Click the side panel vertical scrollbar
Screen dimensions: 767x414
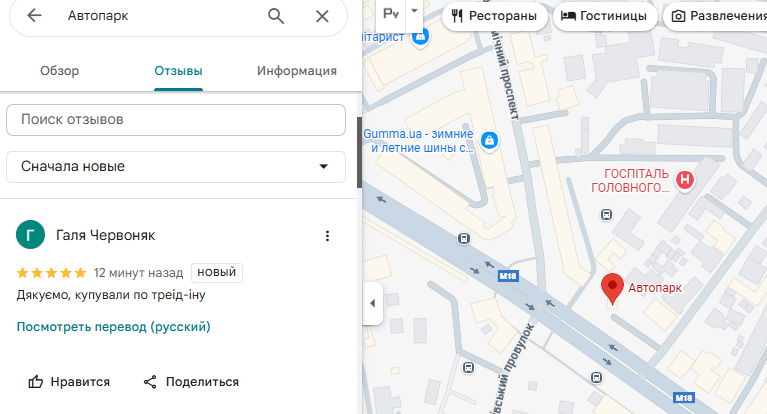tap(359, 151)
